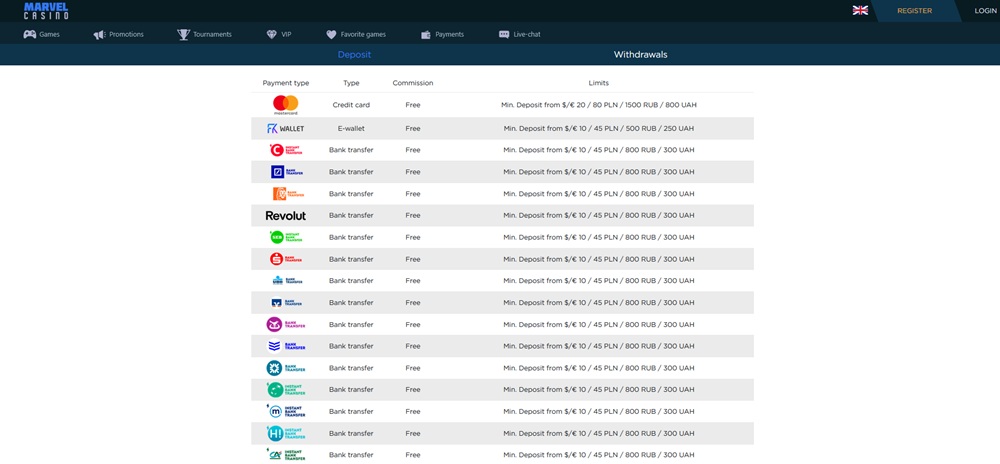Start a Live-chat session

click(x=519, y=35)
